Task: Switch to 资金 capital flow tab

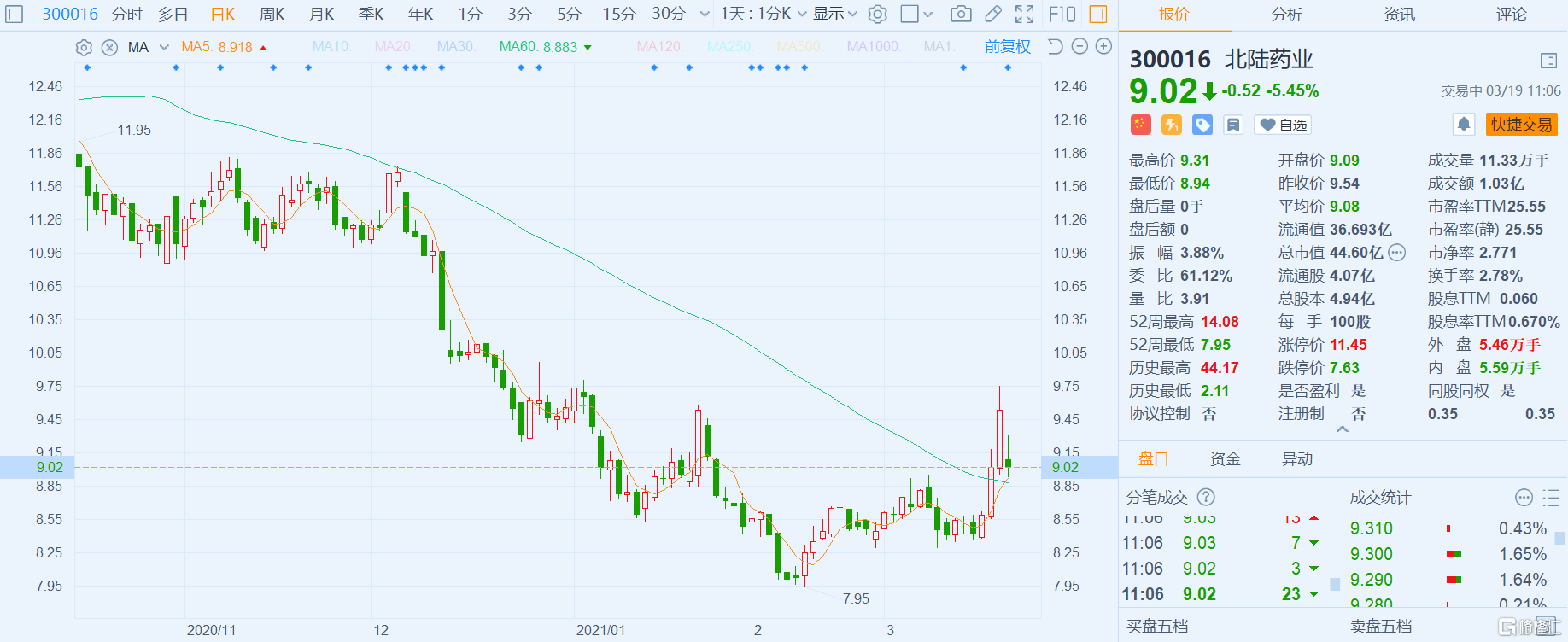Action: pyautogui.click(x=1226, y=459)
